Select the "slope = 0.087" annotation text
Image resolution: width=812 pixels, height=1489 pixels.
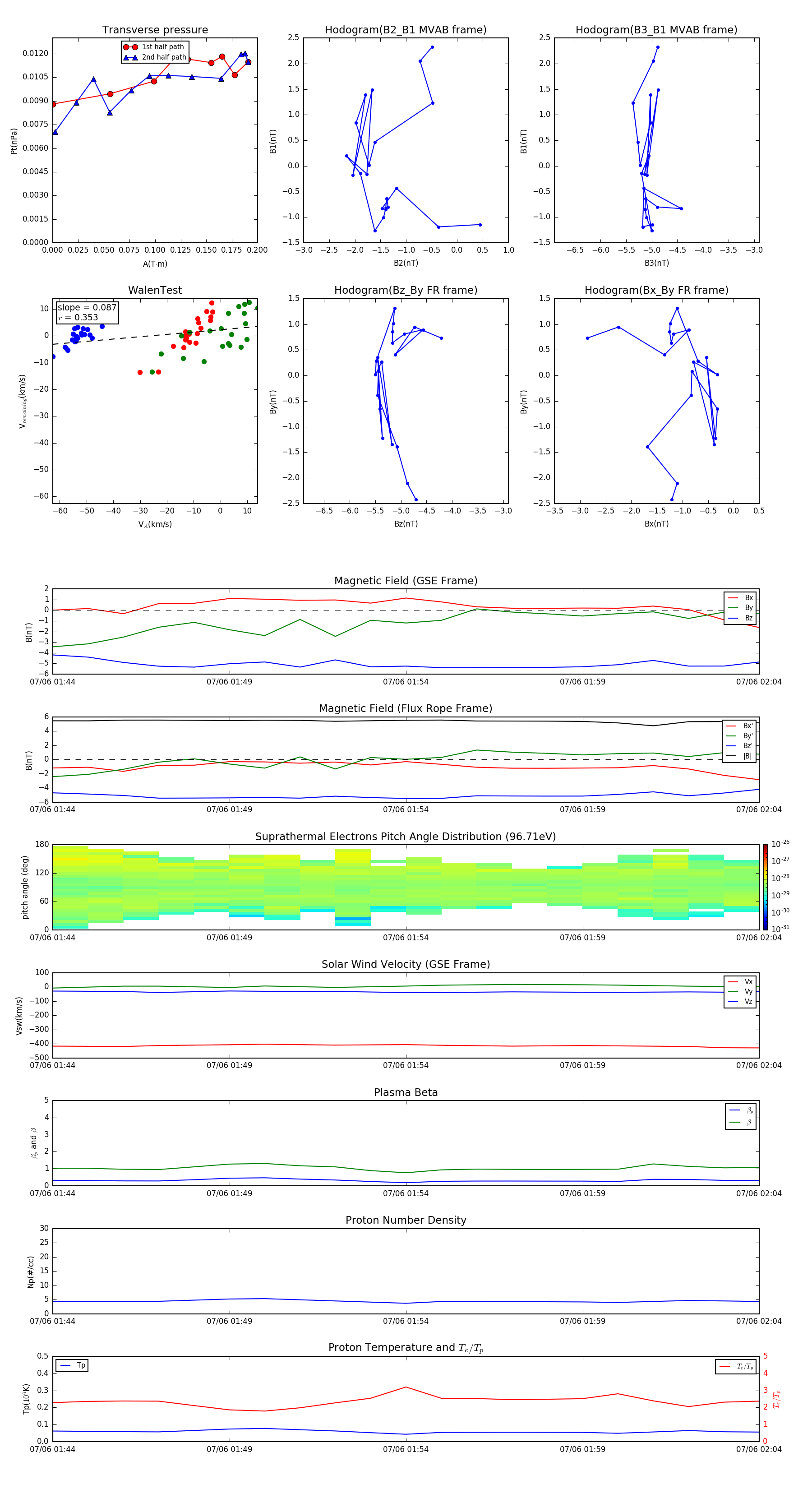point(87,308)
